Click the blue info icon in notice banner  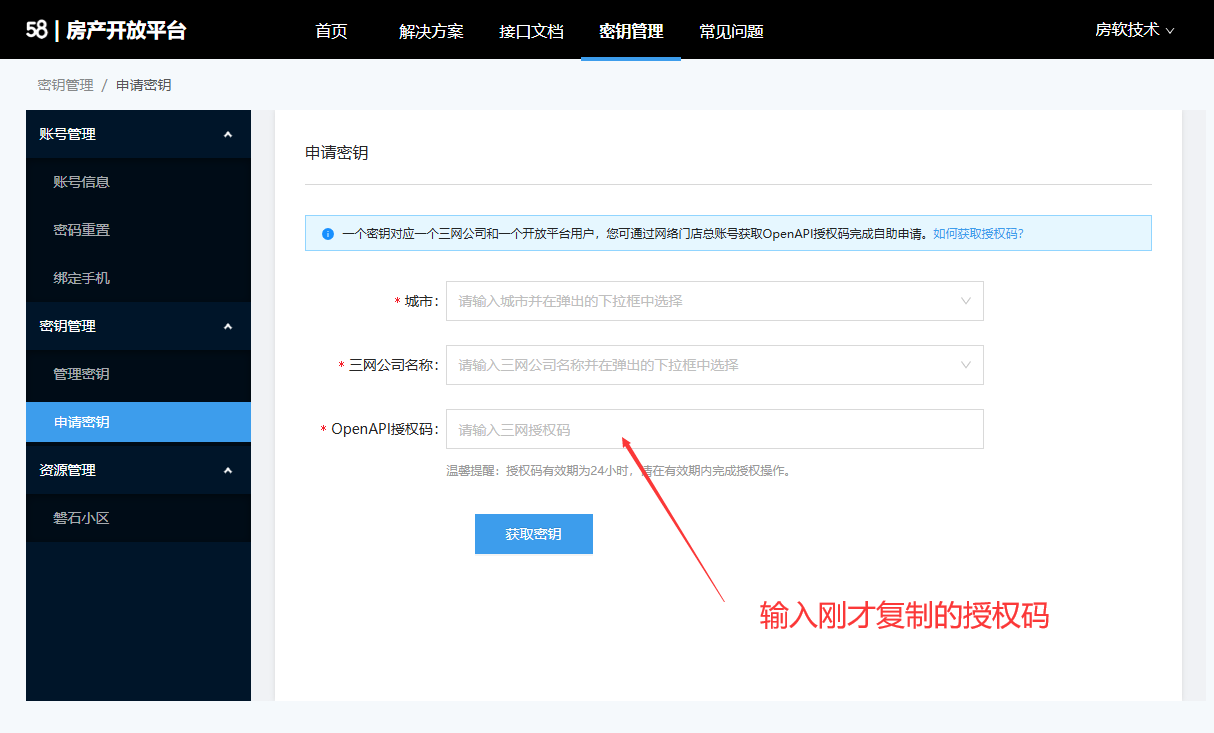[327, 234]
